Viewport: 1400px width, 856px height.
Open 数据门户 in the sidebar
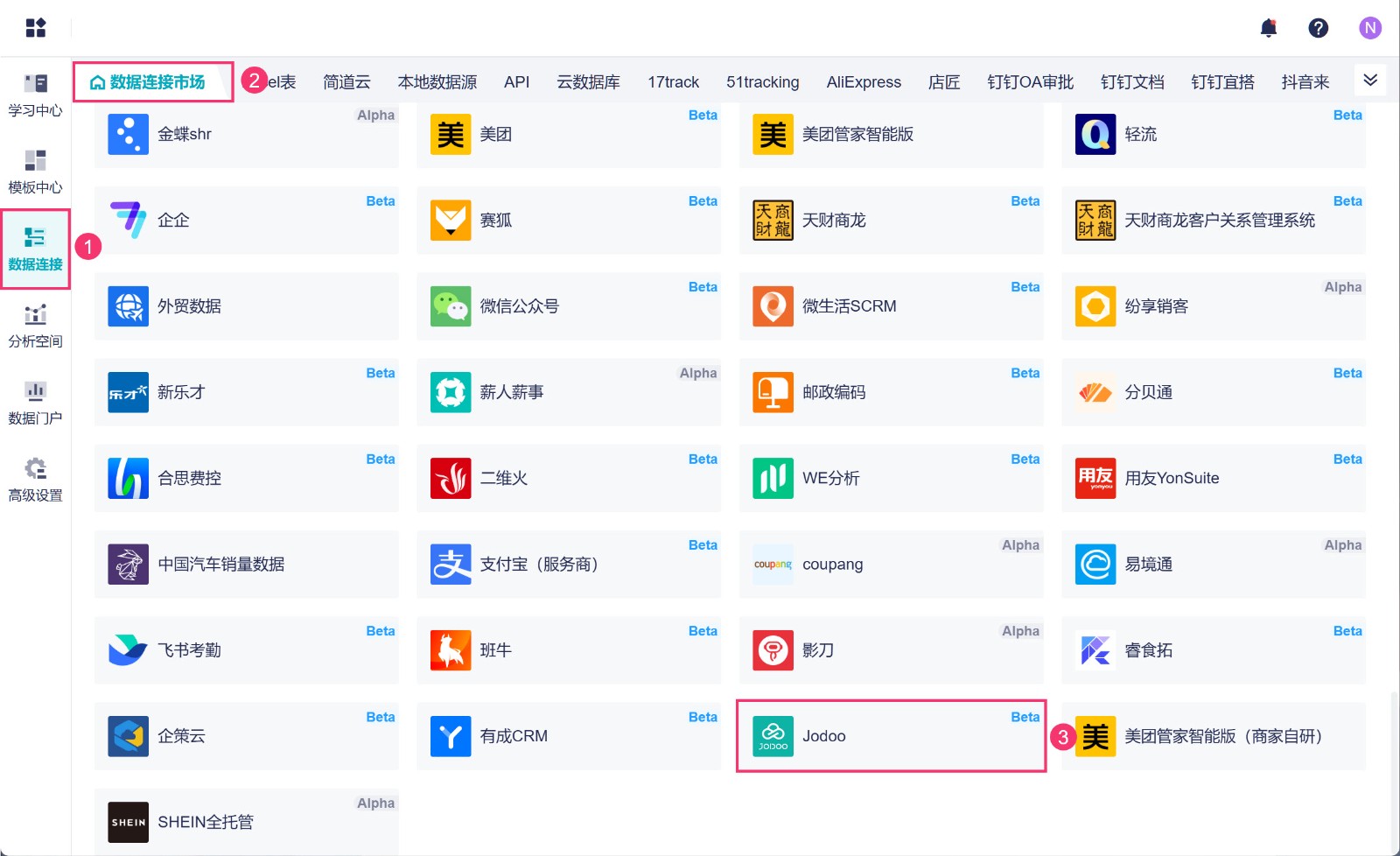[x=35, y=403]
